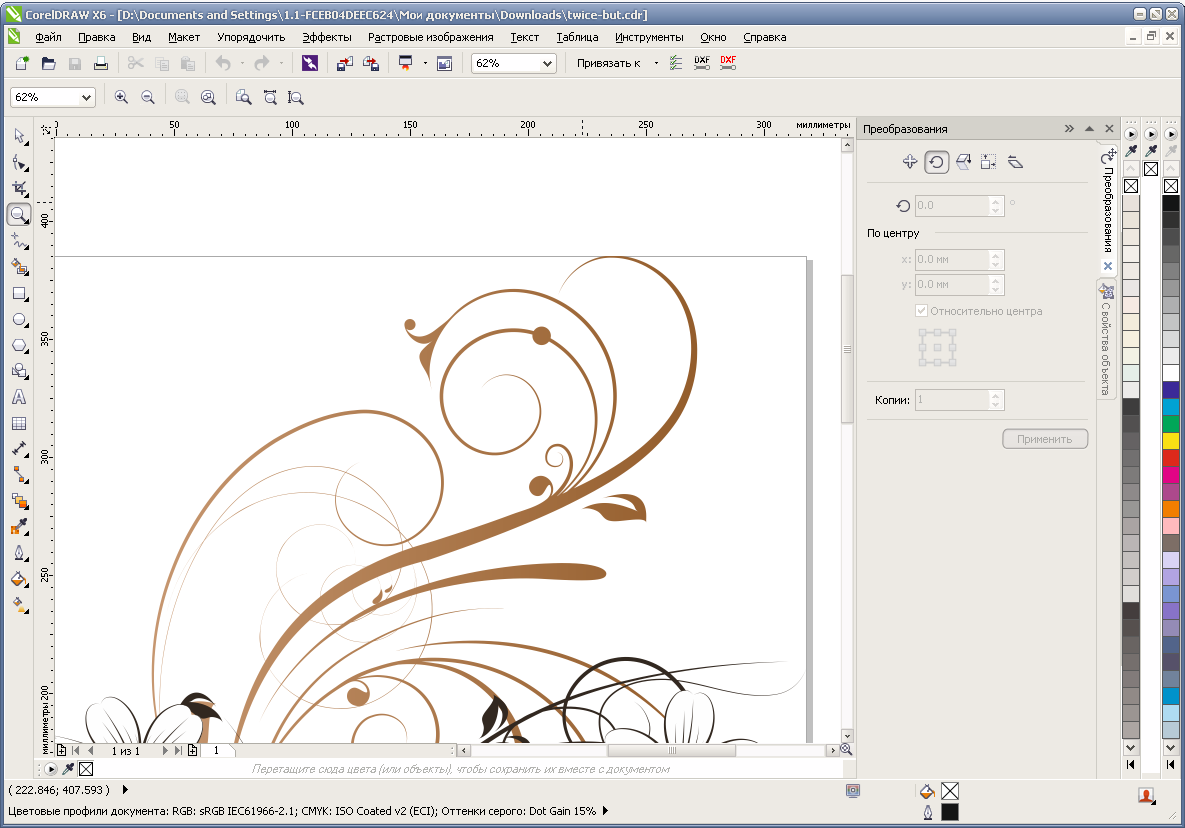Expand coordinates info arrow in status bar
The width and height of the screenshot is (1185, 828).
[x=125, y=789]
